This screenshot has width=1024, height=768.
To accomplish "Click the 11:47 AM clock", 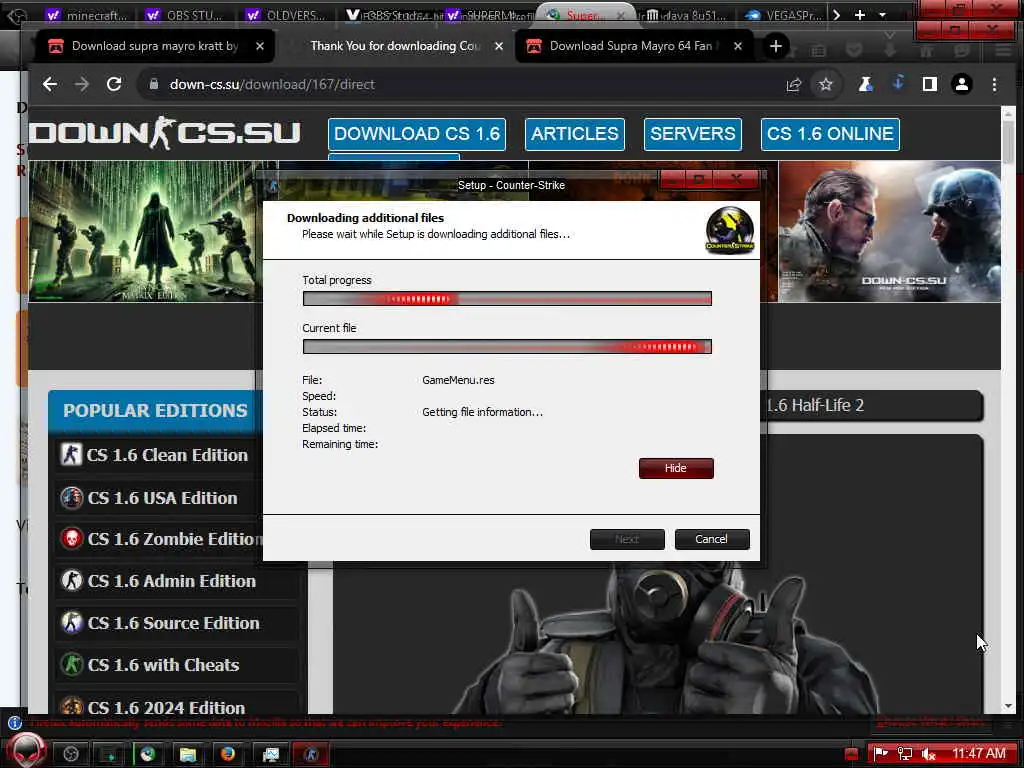I will (978, 754).
